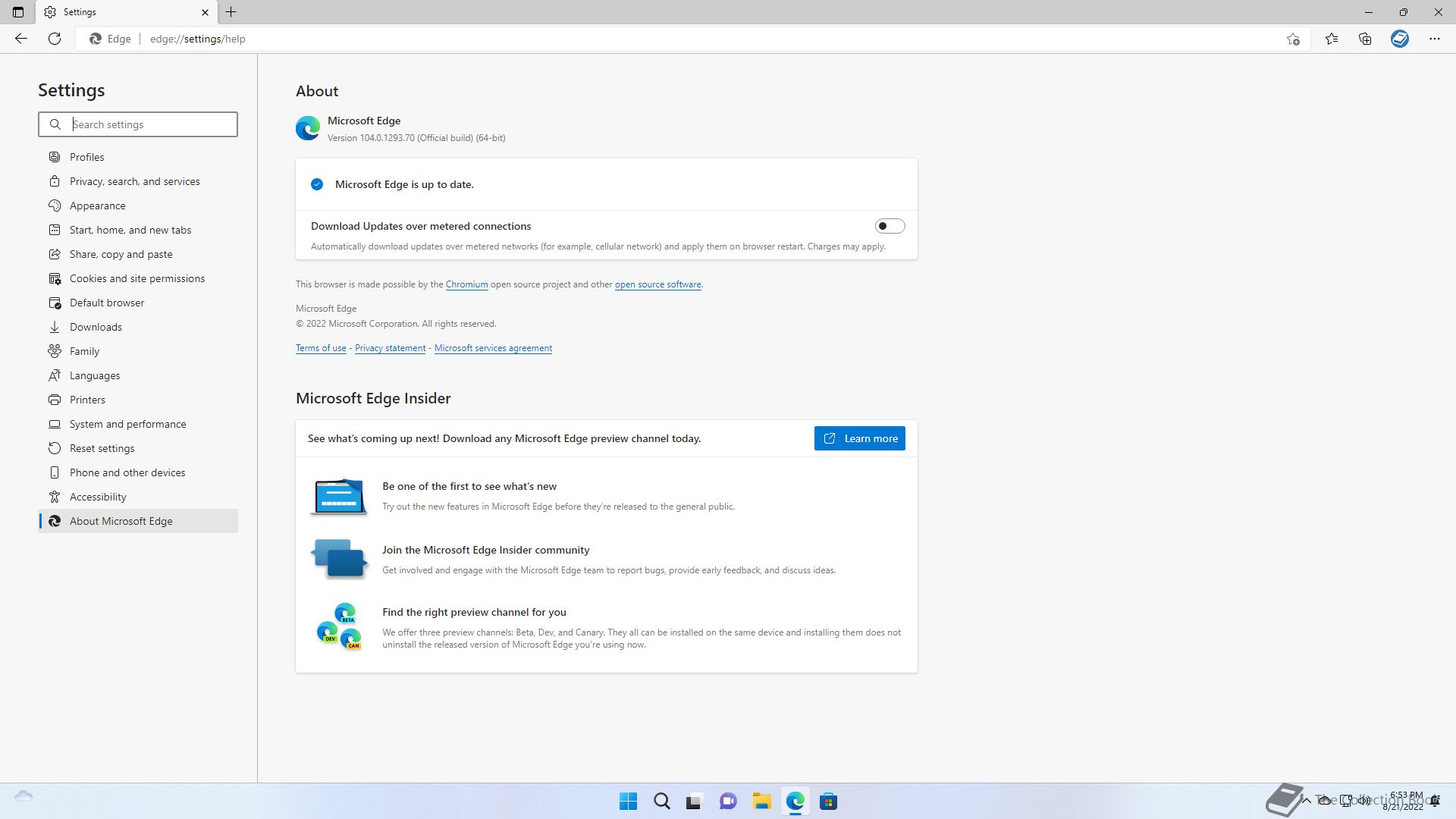
Task: Open Appearance settings
Action: tap(138, 206)
